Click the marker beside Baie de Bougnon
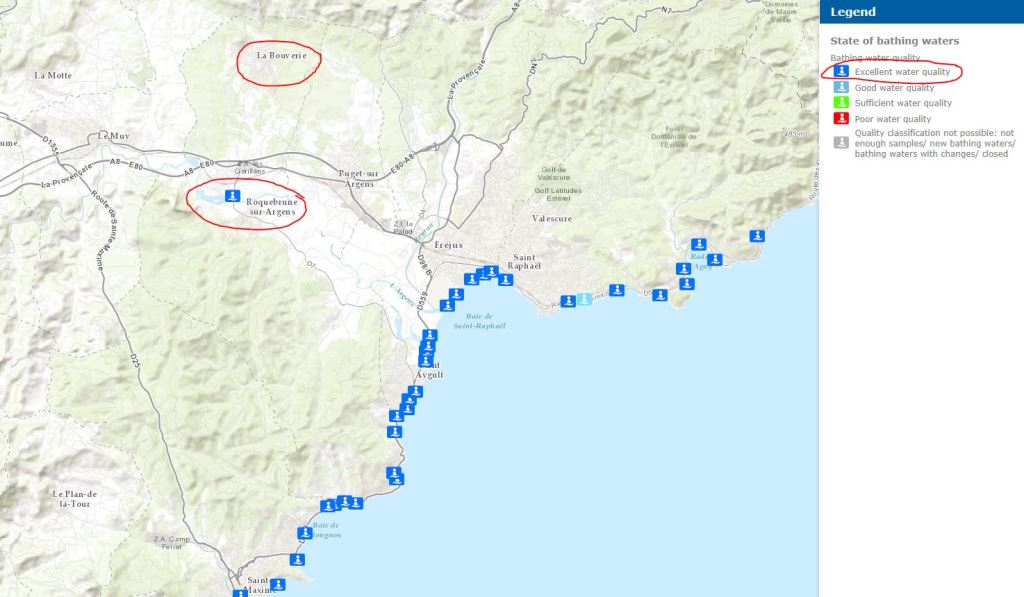 [305, 533]
